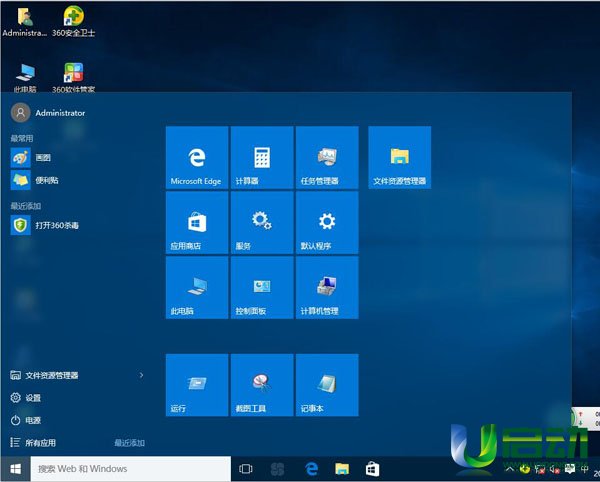Click the volume icon in tray
The image size is (600, 482).
[x=554, y=469]
